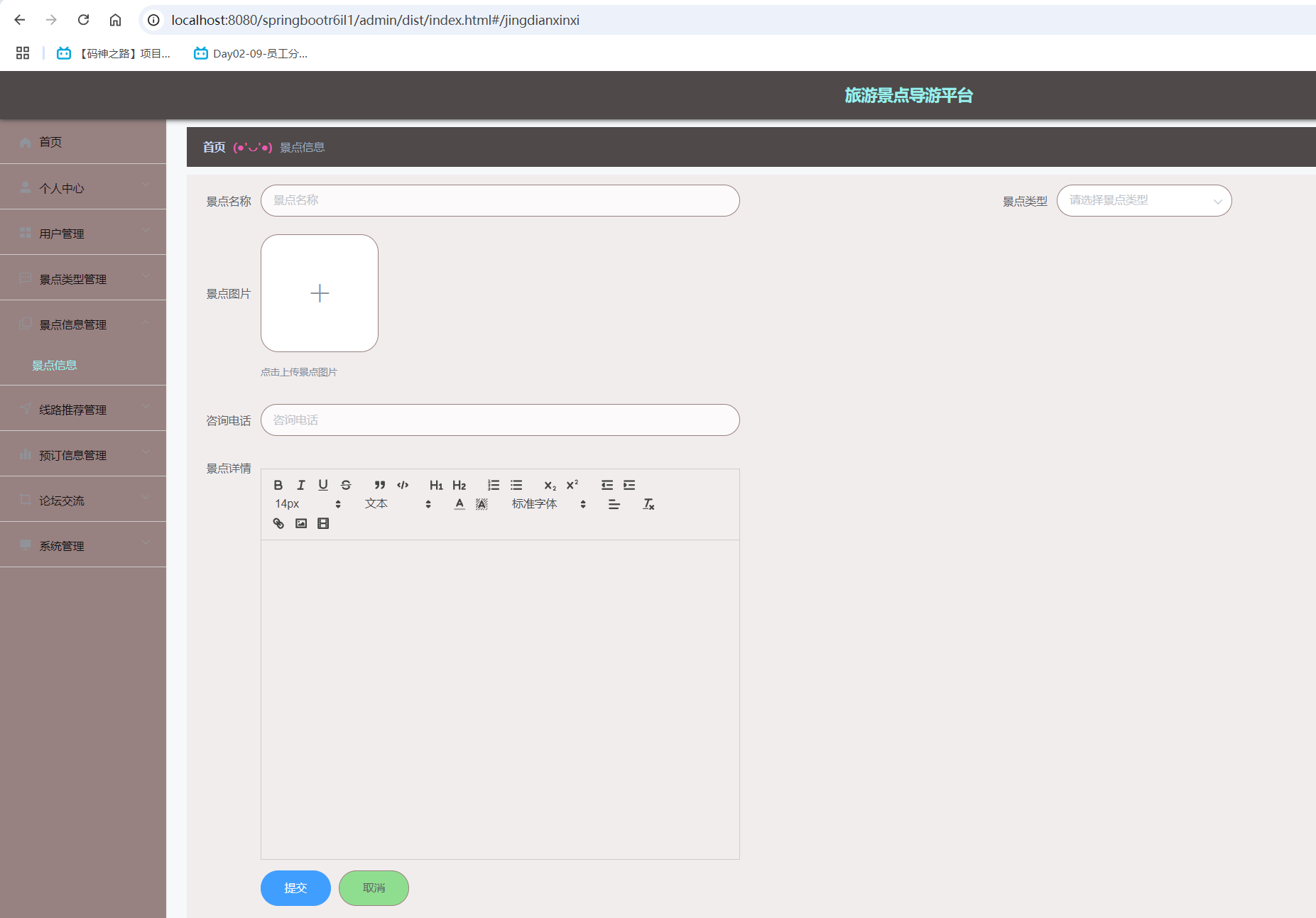
Task: Reload the page with the refresh icon
Action: click(x=83, y=20)
